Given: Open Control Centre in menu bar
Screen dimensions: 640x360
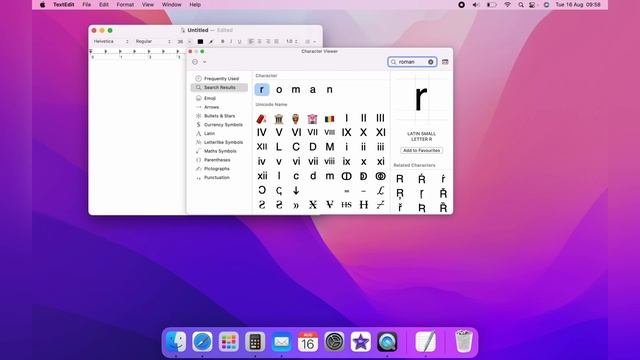Looking at the screenshot, I should [532, 5].
